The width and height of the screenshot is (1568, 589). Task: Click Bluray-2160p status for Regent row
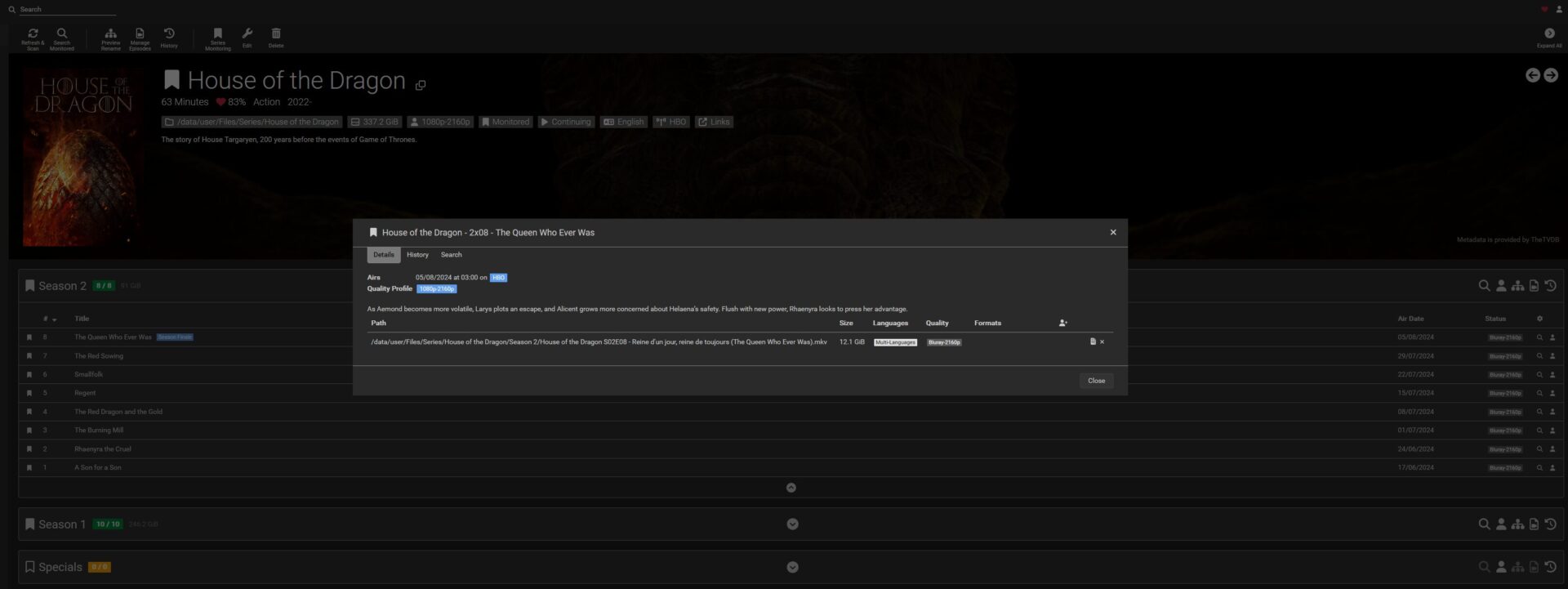1505,394
